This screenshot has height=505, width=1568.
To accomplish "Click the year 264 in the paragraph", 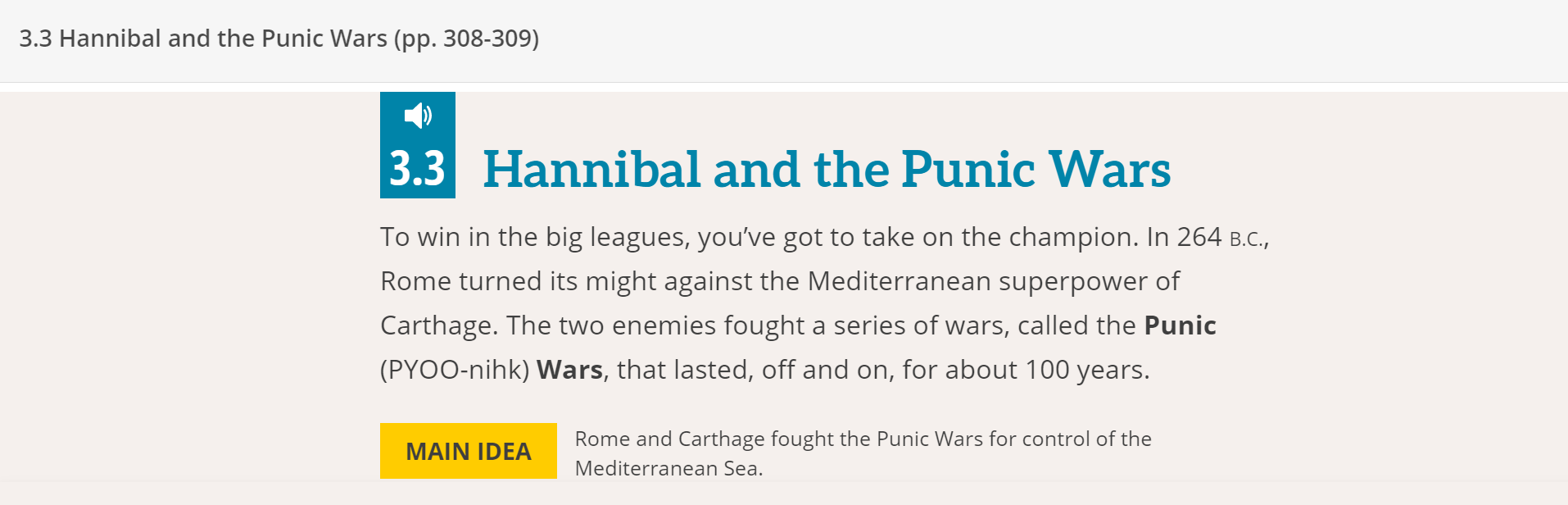I will pyautogui.click(x=1199, y=237).
